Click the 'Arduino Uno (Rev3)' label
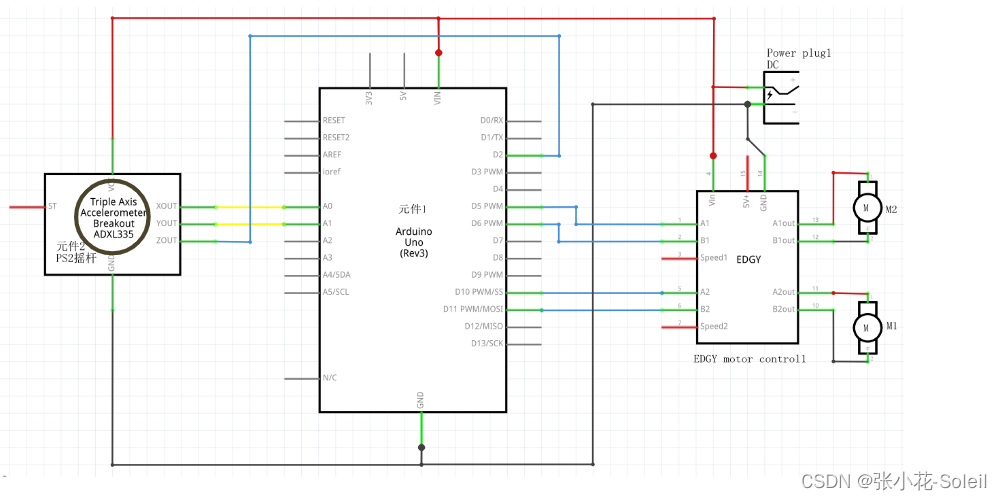The width and height of the screenshot is (1002, 500). 413,242
